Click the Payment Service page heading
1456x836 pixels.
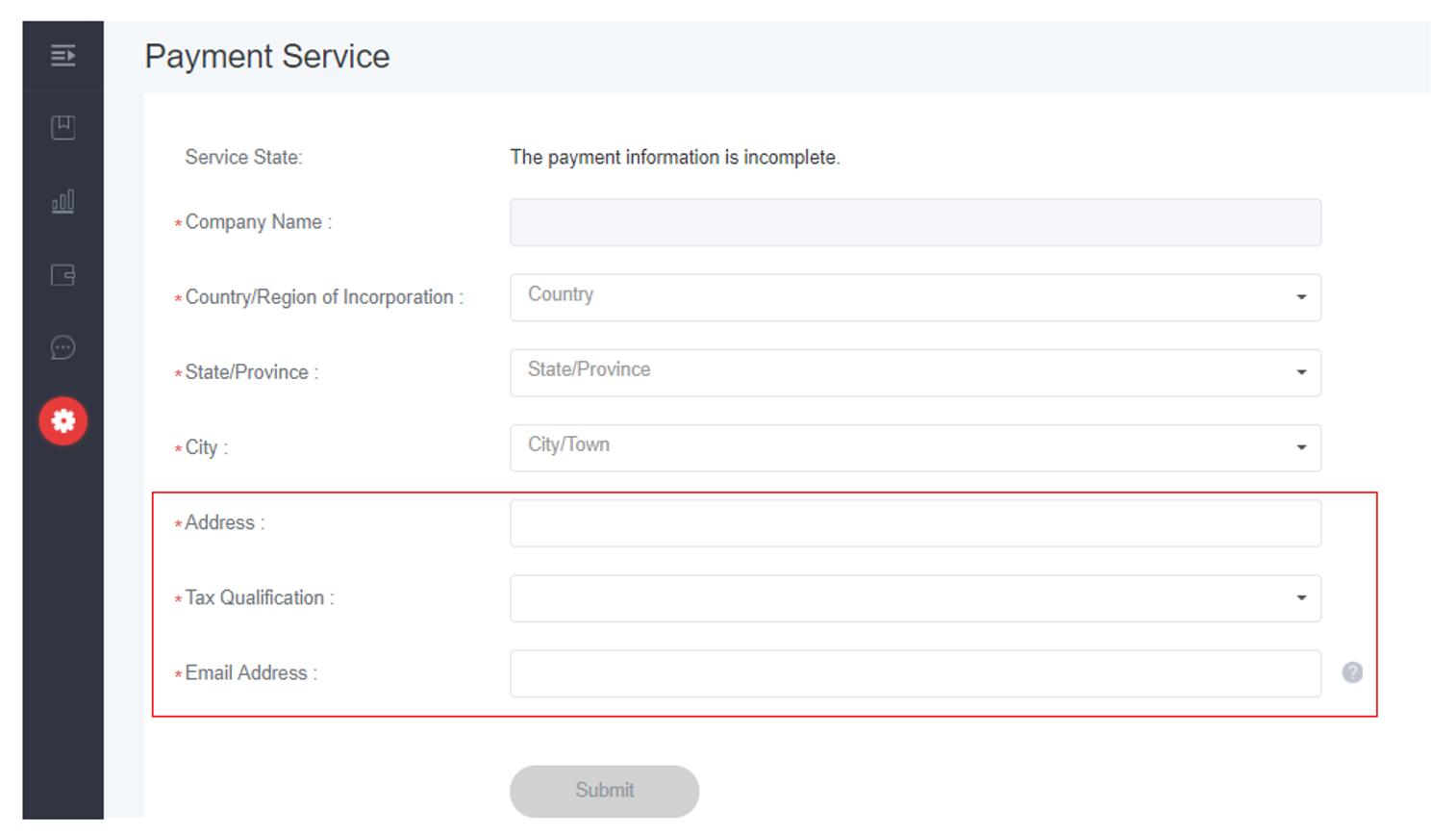266,56
